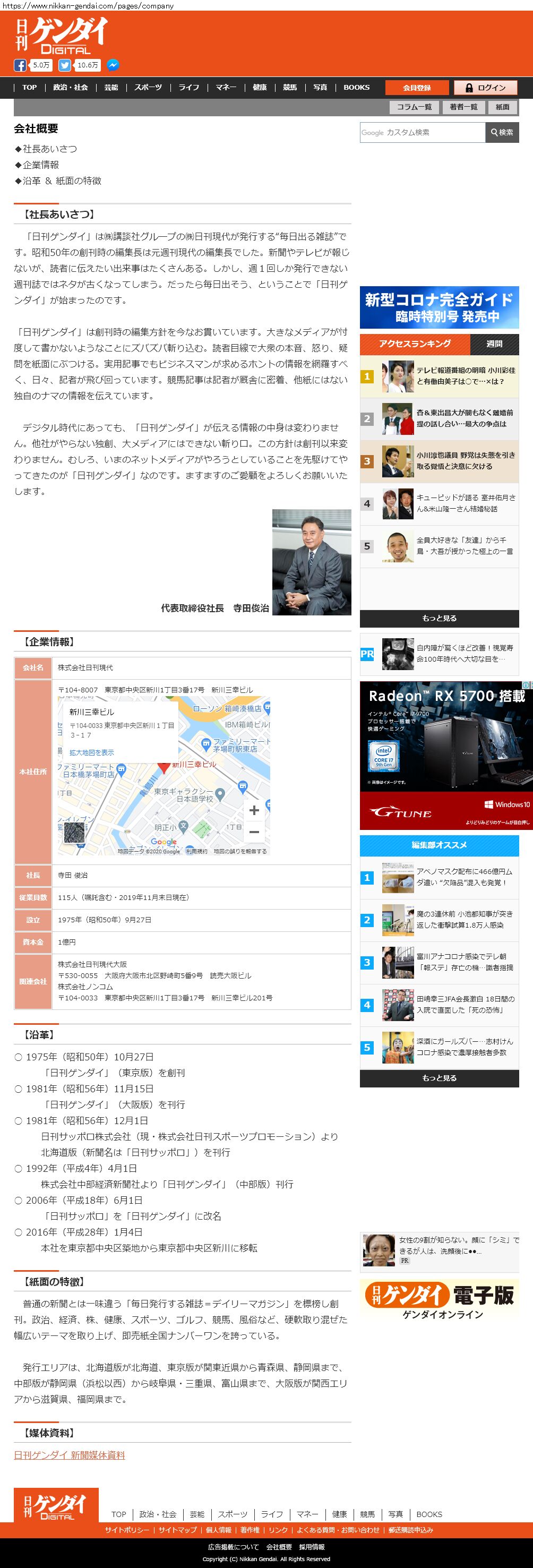The height and width of the screenshot is (1568, 533).
Task: Click the 日刊ゲンダイ 電子版 banner
Action: click(439, 1300)
